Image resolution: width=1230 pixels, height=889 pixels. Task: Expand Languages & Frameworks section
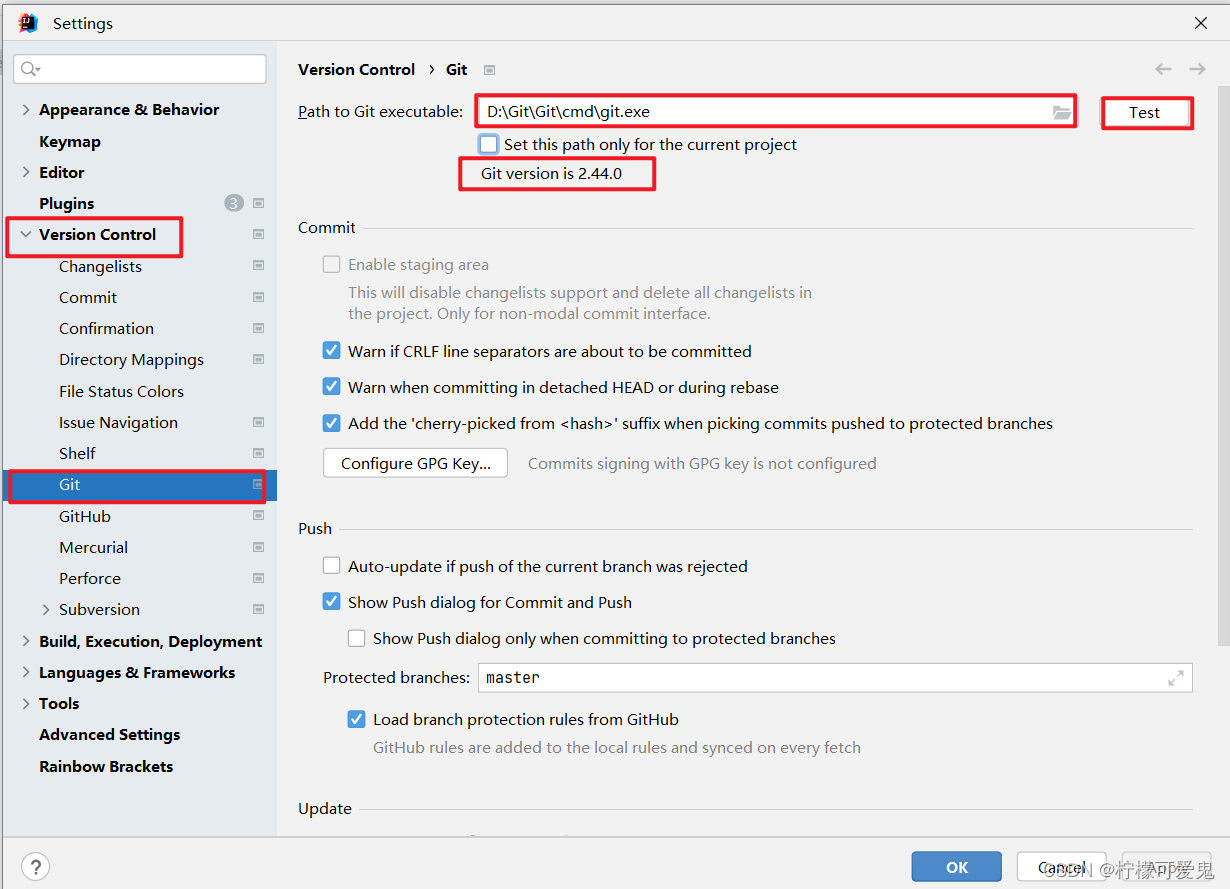click(26, 672)
